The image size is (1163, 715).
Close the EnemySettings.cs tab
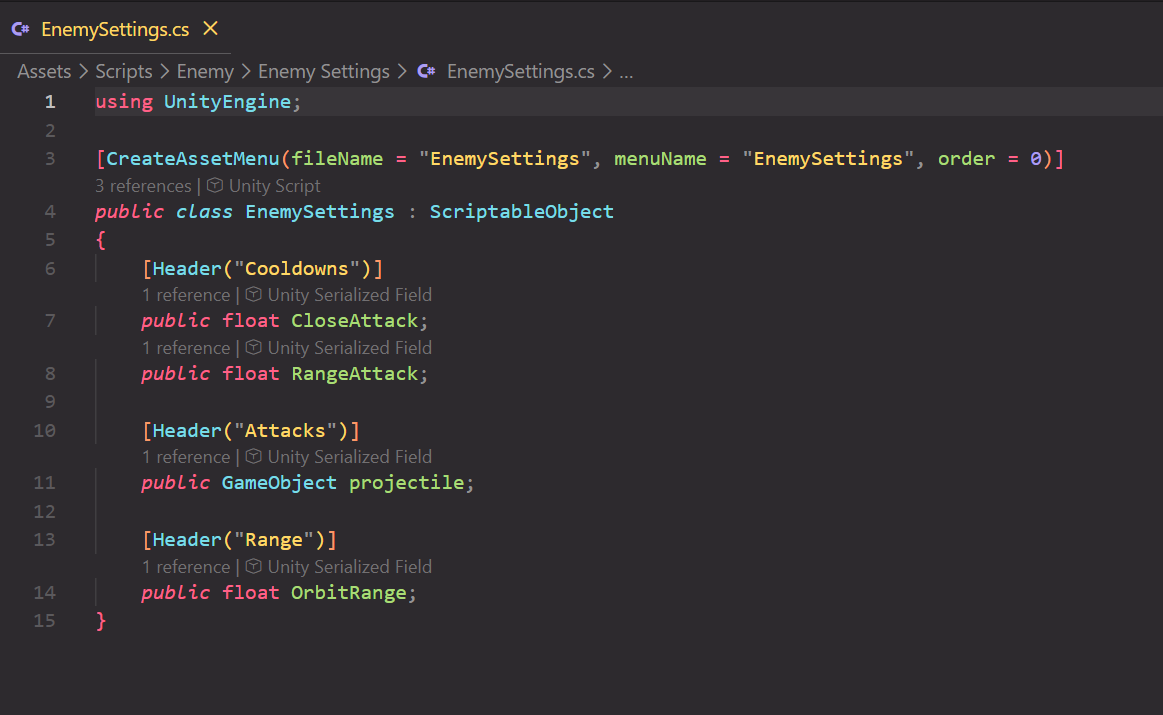point(209,30)
